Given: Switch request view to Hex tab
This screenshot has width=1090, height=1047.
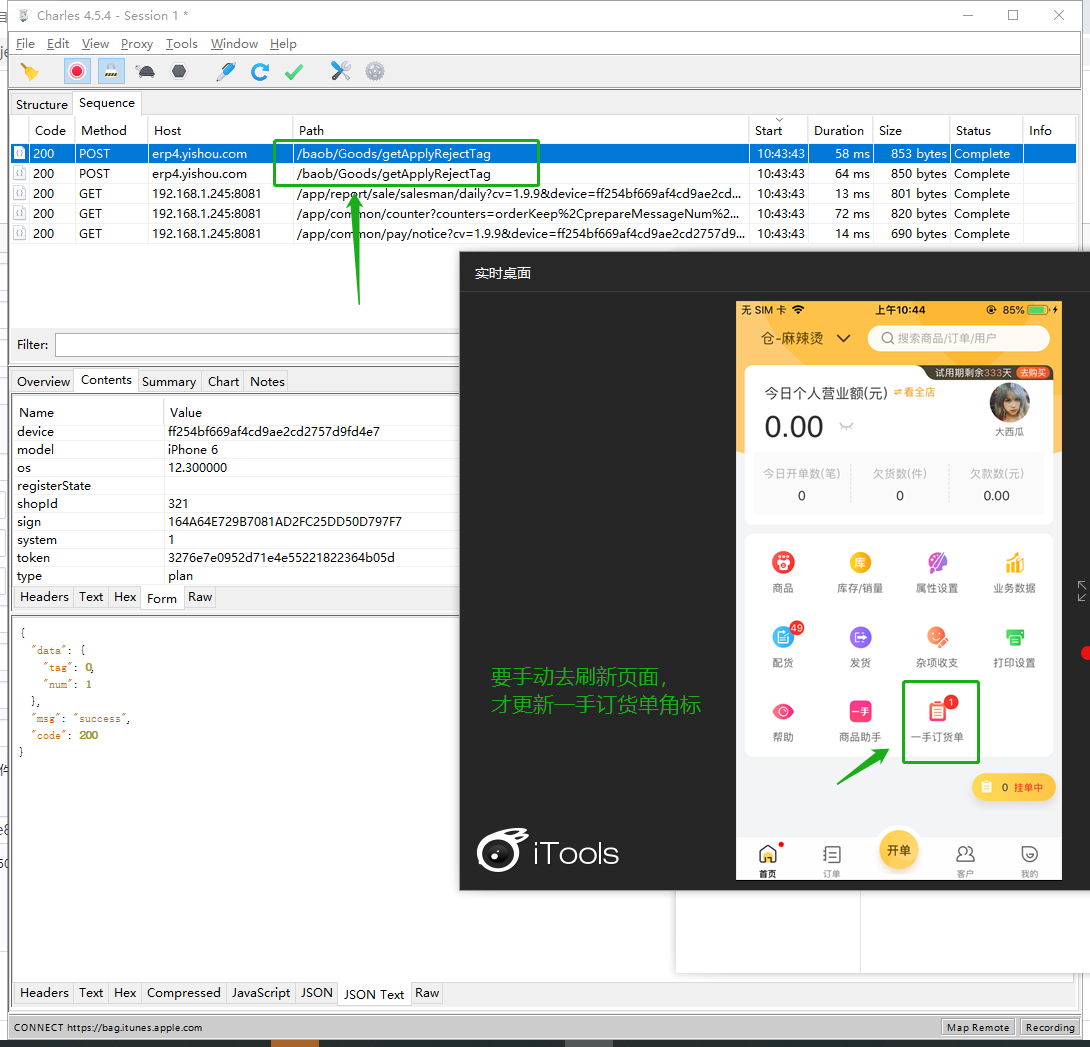Looking at the screenshot, I should [x=125, y=597].
